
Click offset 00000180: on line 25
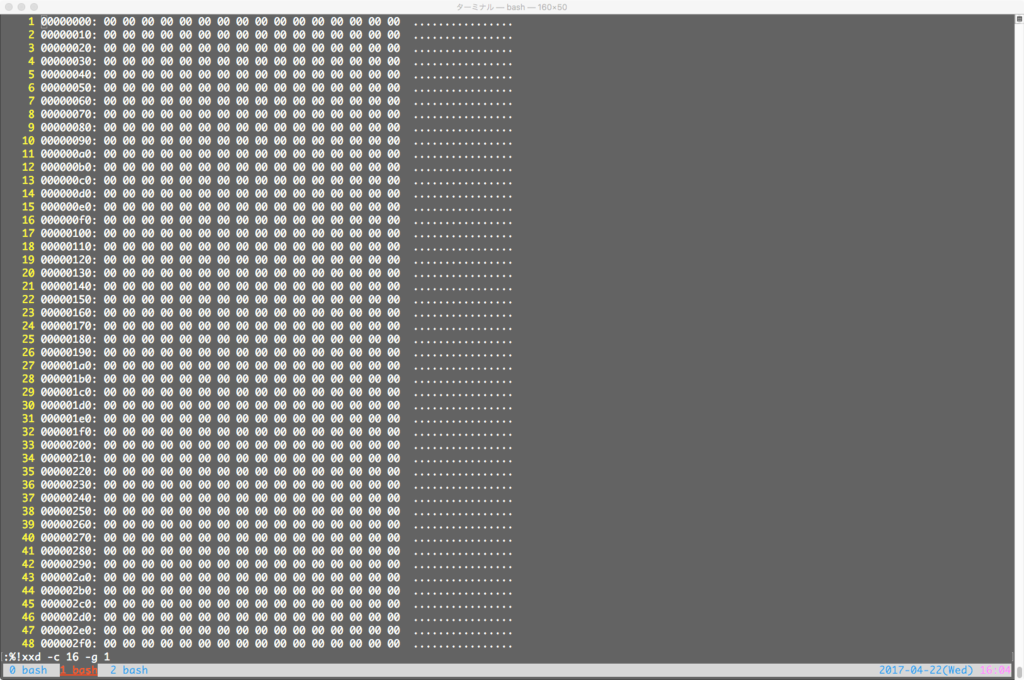(69, 339)
